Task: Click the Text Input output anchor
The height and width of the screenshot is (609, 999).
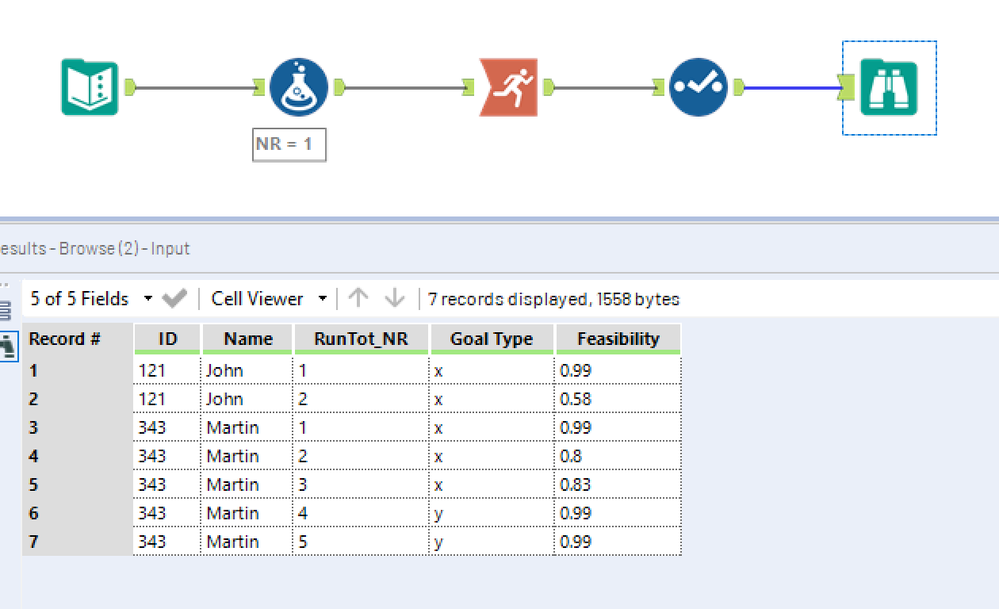Action: click(x=130, y=87)
